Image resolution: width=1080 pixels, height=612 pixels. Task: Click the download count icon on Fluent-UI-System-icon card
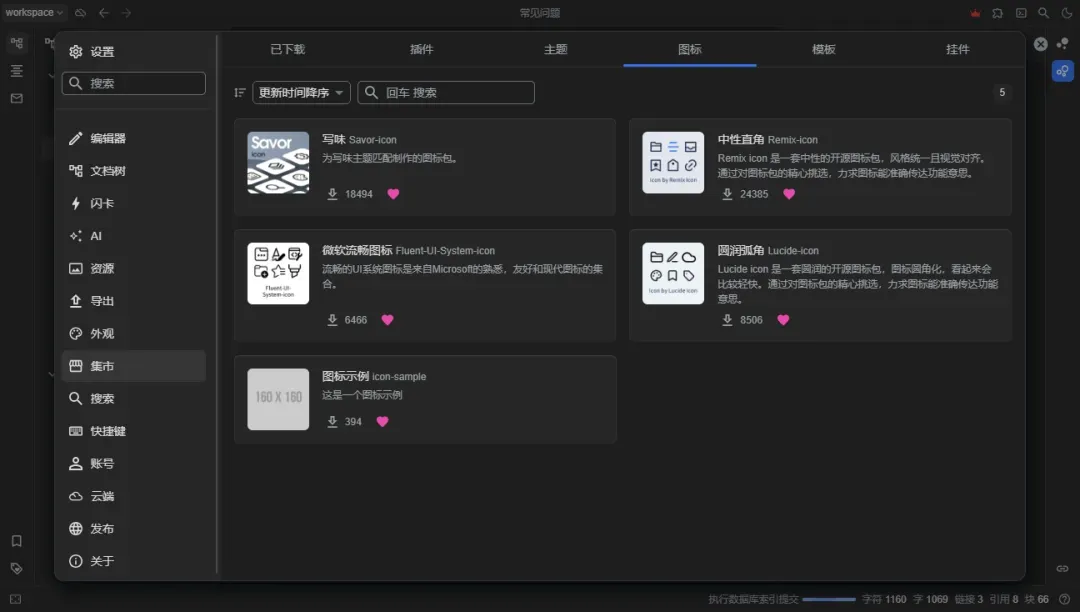coord(332,320)
